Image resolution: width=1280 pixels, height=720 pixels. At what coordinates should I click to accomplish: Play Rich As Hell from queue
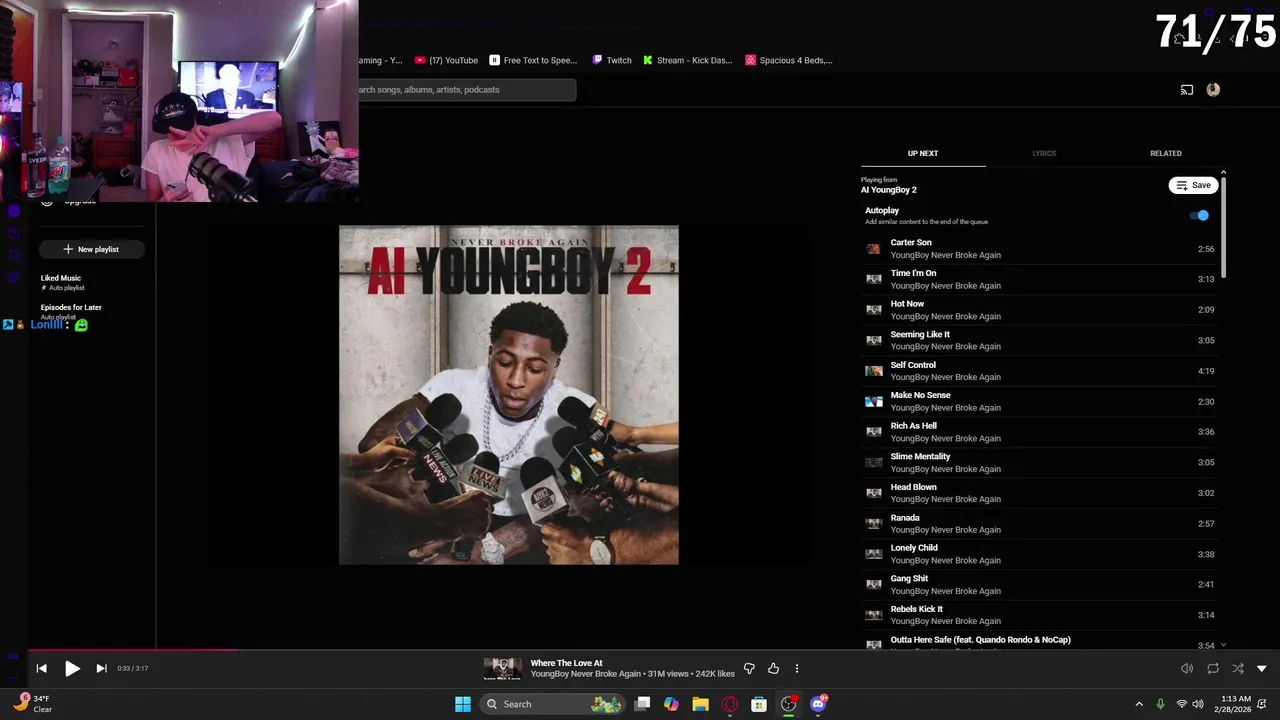[1040, 432]
